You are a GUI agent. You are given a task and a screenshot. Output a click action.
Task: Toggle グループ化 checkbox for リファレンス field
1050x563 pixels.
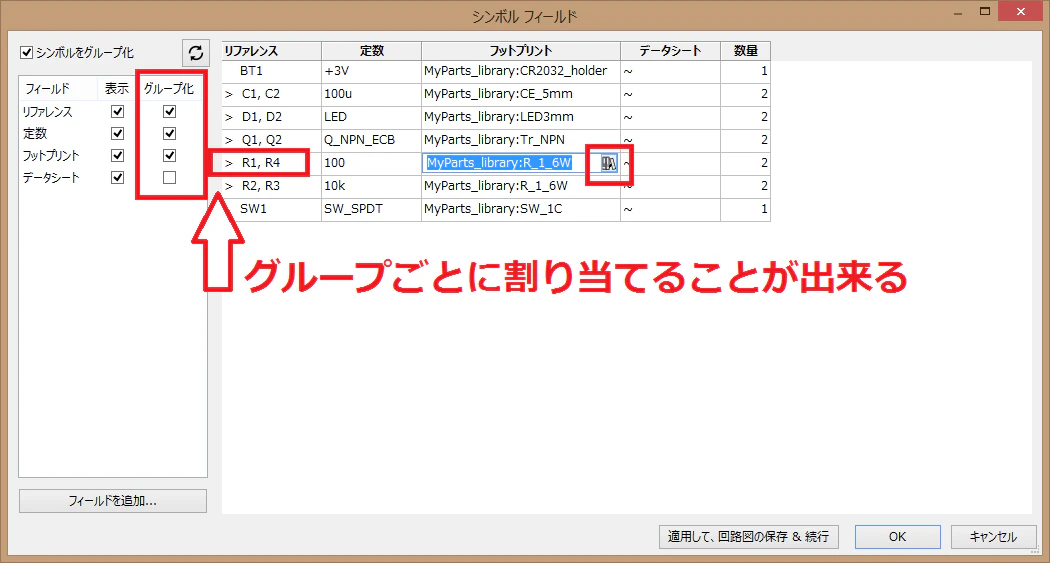(x=169, y=111)
